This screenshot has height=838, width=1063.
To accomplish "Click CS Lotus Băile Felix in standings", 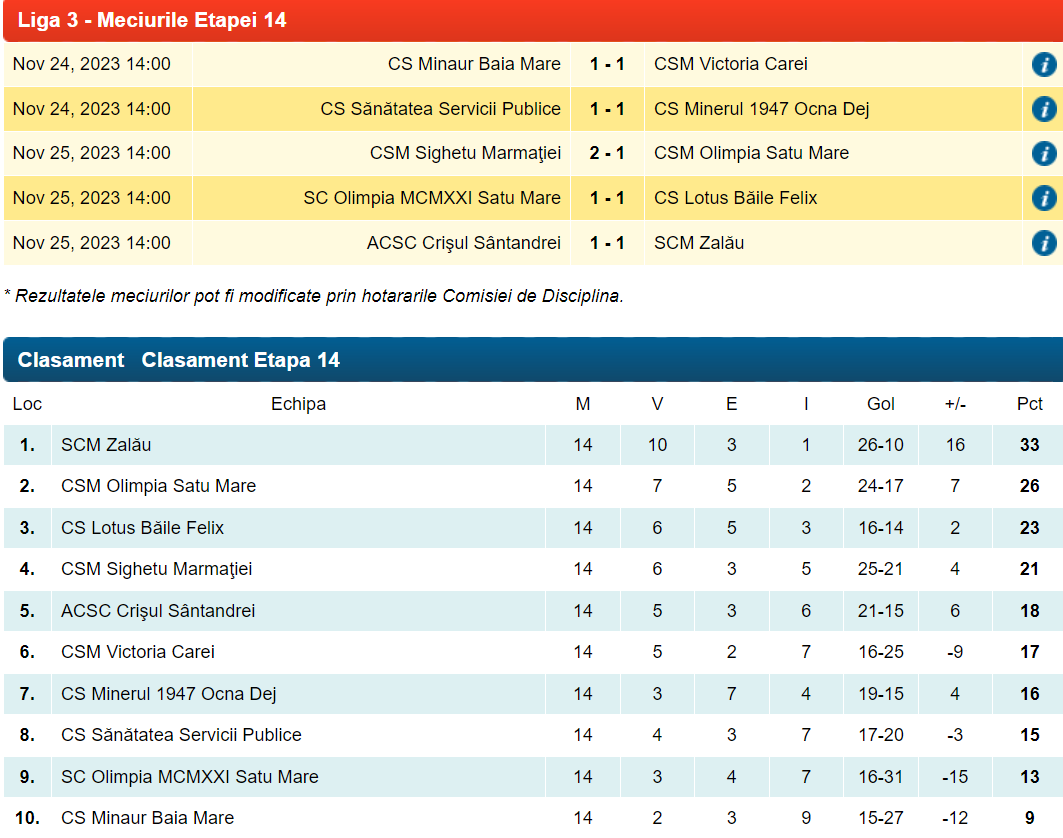I will [x=142, y=528].
